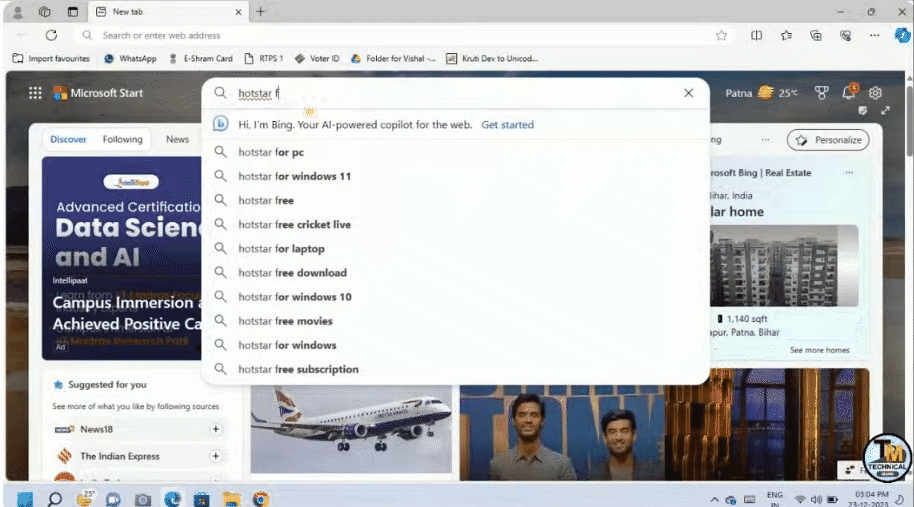
Task: Open the workspaces icon in title bar
Action: (45, 12)
